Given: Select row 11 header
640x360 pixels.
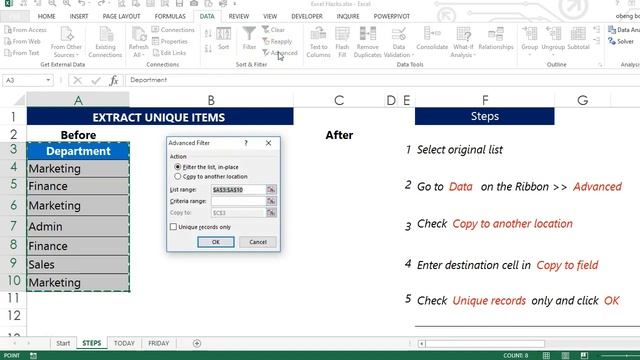Looking at the screenshot, I should point(13,298).
